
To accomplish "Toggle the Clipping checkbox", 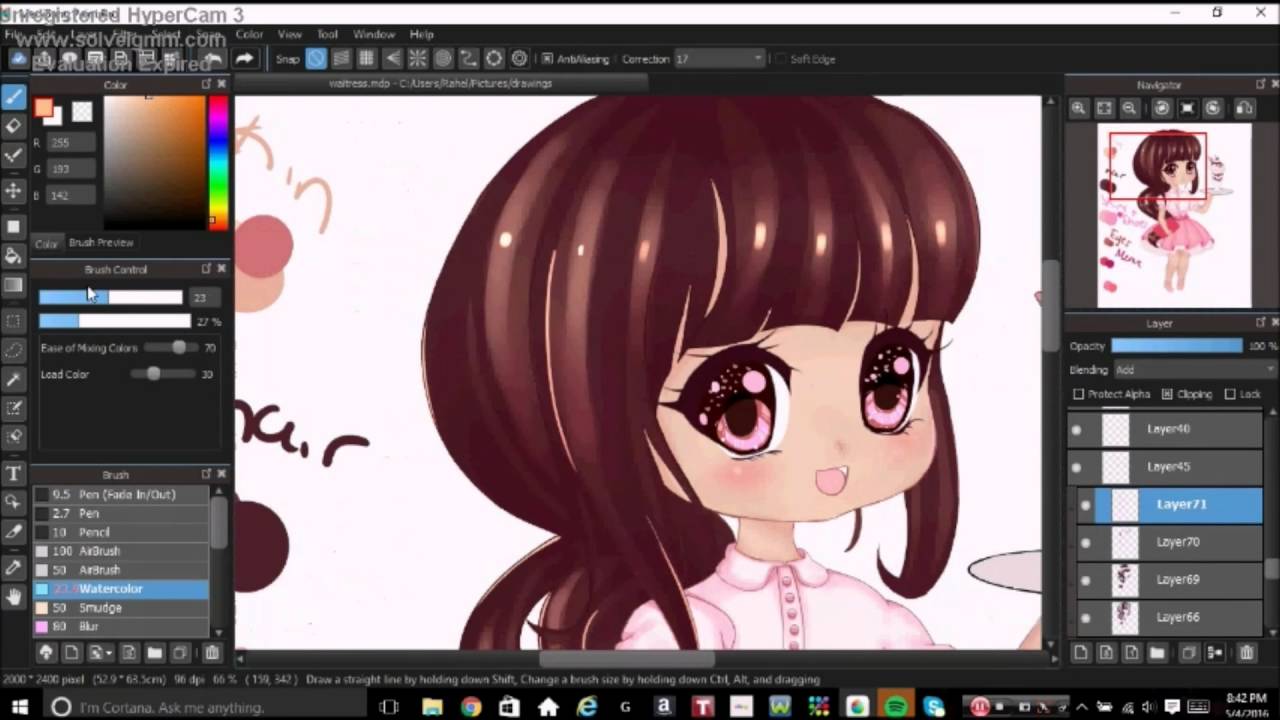I will coord(1167,394).
